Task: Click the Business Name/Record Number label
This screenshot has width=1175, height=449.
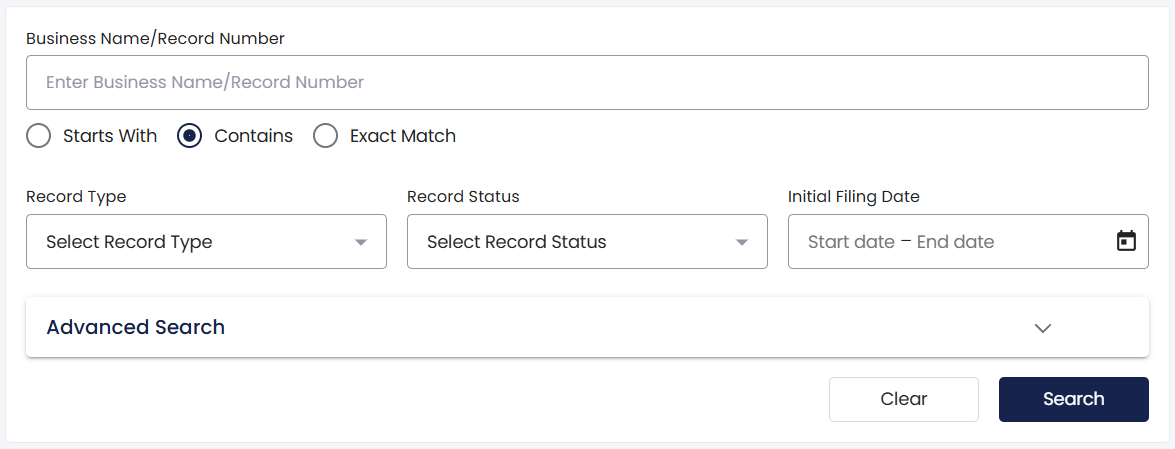Action: point(155,38)
